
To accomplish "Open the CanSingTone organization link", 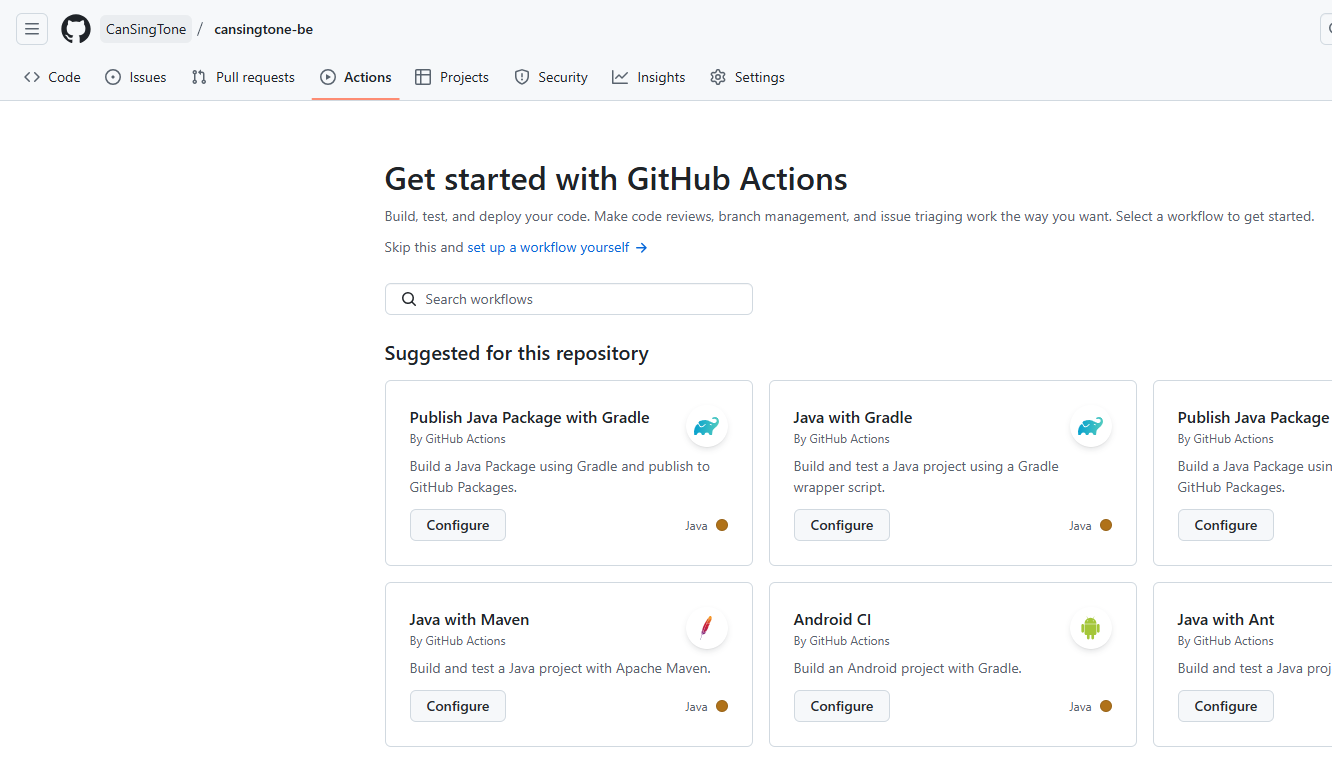I will 146,29.
